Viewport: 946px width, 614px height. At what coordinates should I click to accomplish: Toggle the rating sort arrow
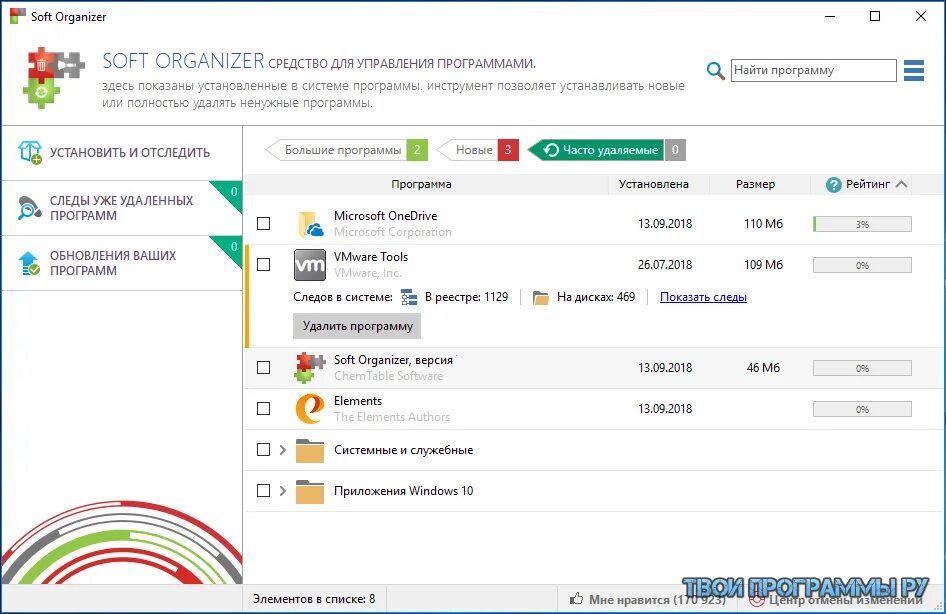pyautogui.click(x=901, y=185)
